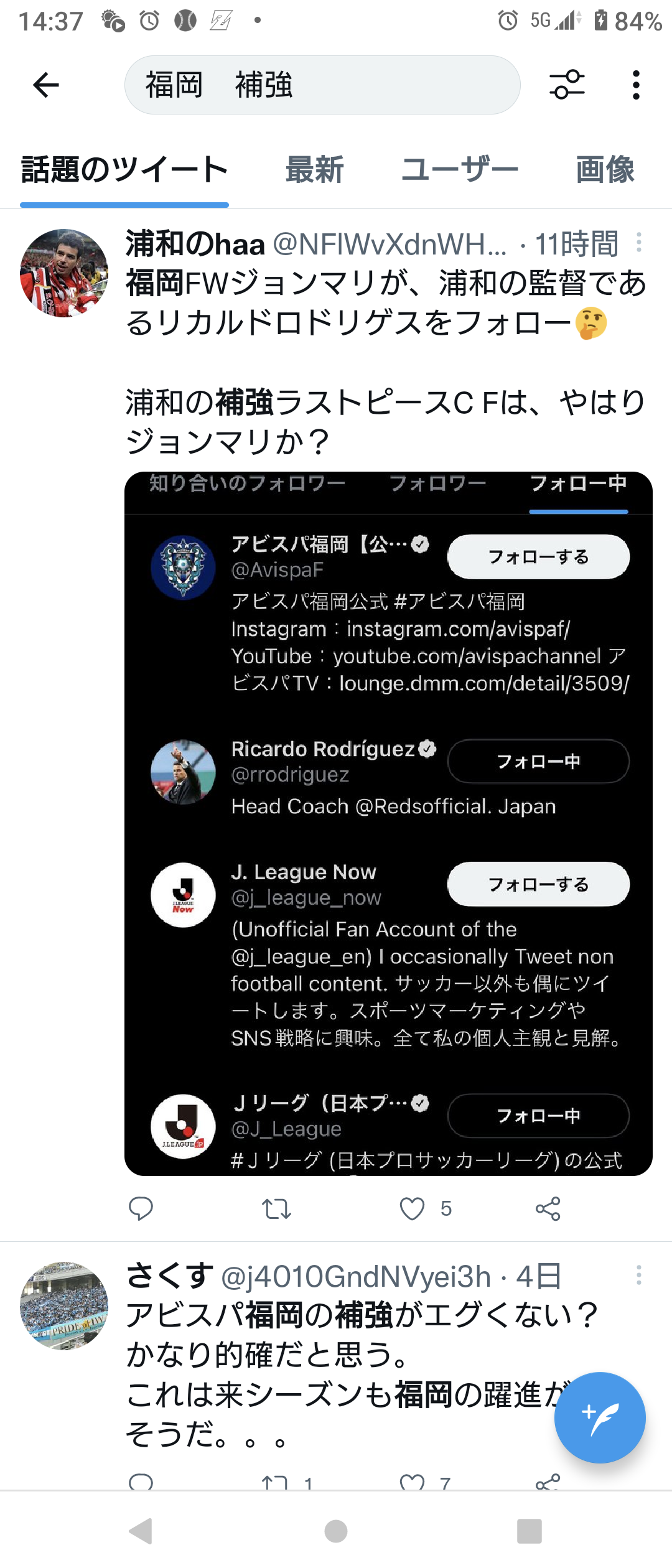
Task: Switch to the 最新 tab
Action: 314,170
